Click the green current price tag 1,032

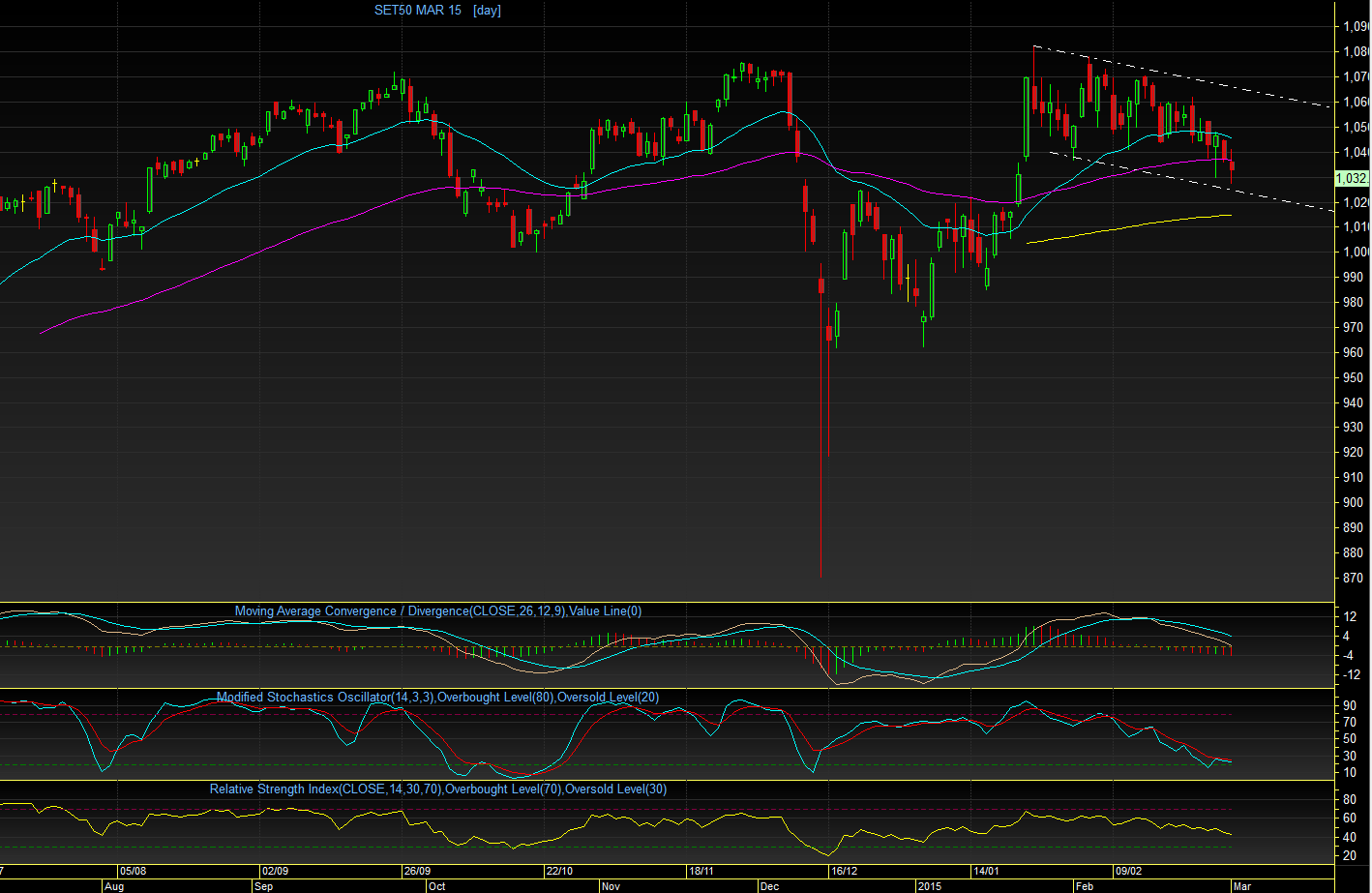click(x=1352, y=178)
